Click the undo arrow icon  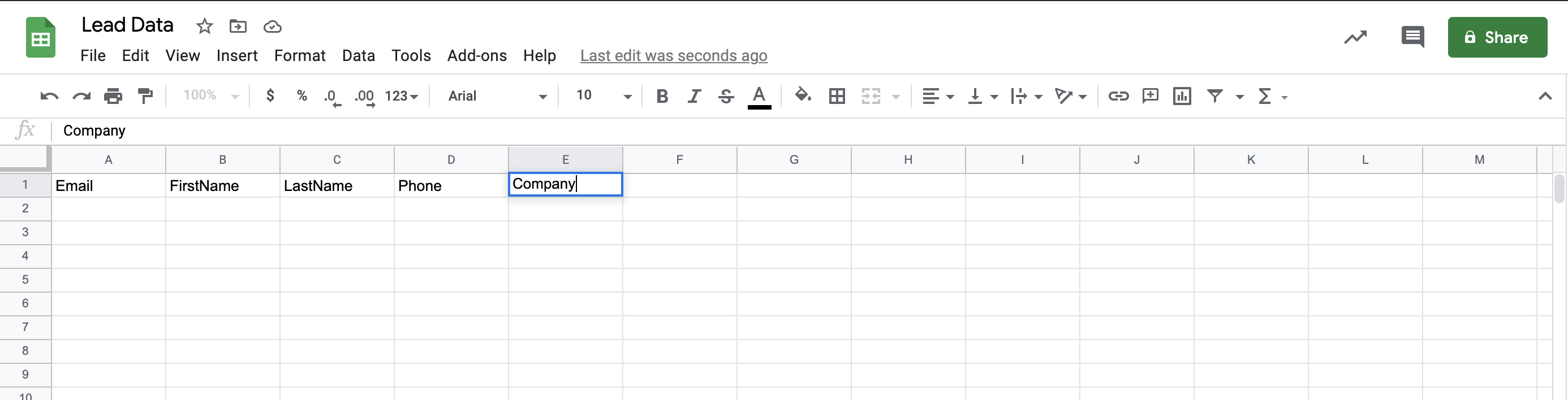49,96
